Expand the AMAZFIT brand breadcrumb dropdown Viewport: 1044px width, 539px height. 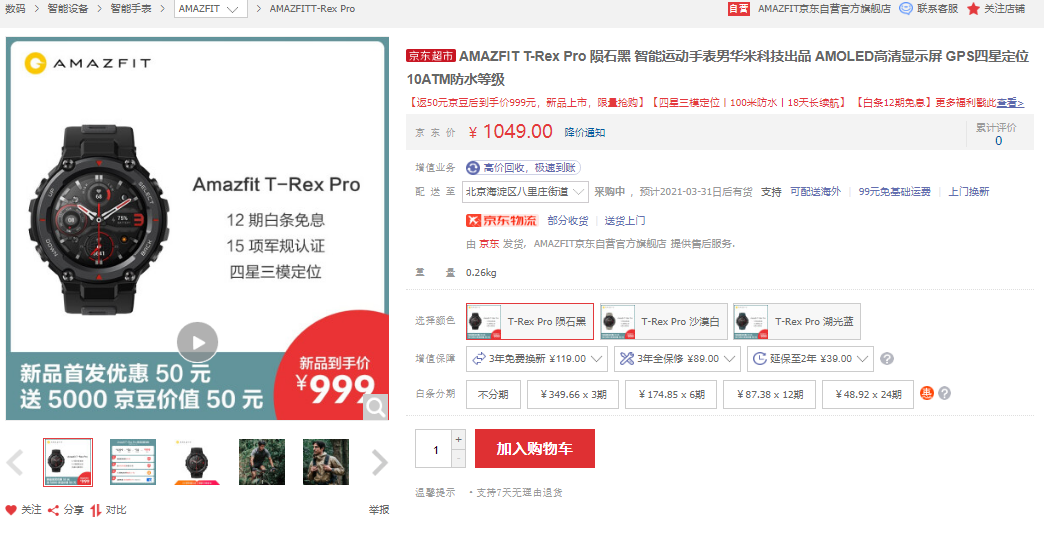tap(210, 9)
